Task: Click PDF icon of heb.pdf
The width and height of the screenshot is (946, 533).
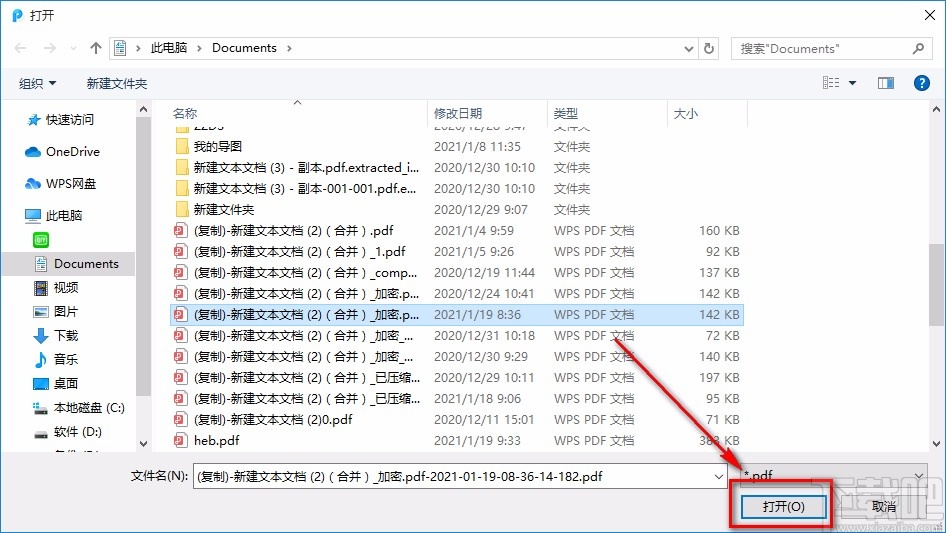Action: 180,441
